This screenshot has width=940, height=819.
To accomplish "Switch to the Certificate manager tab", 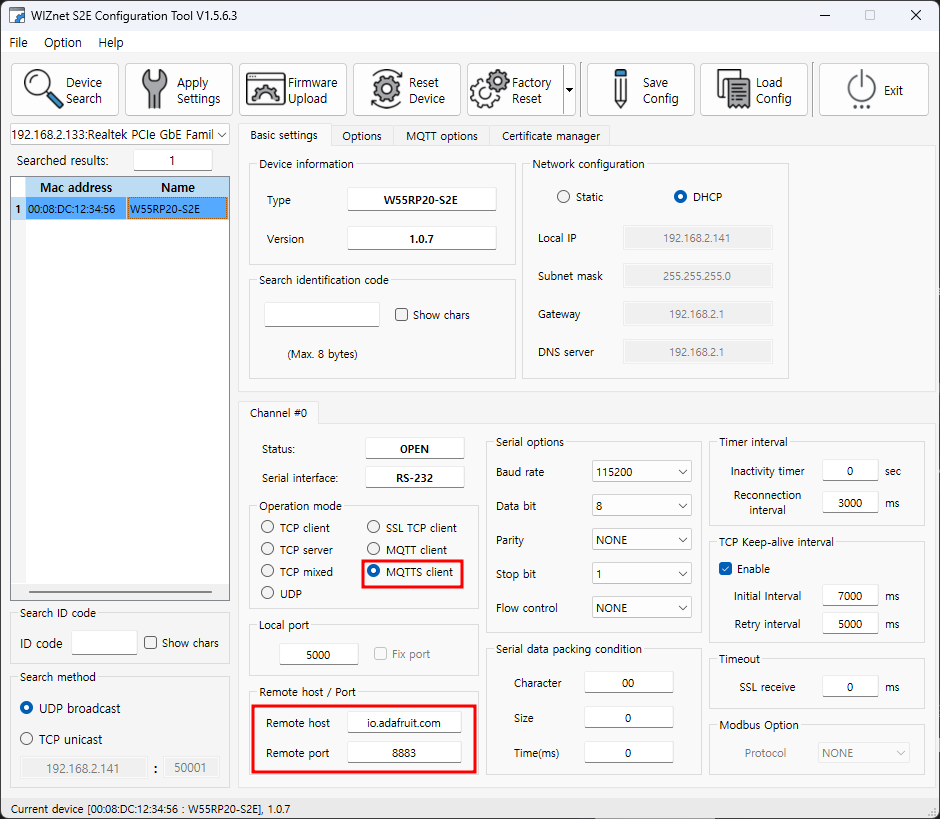I will [550, 136].
